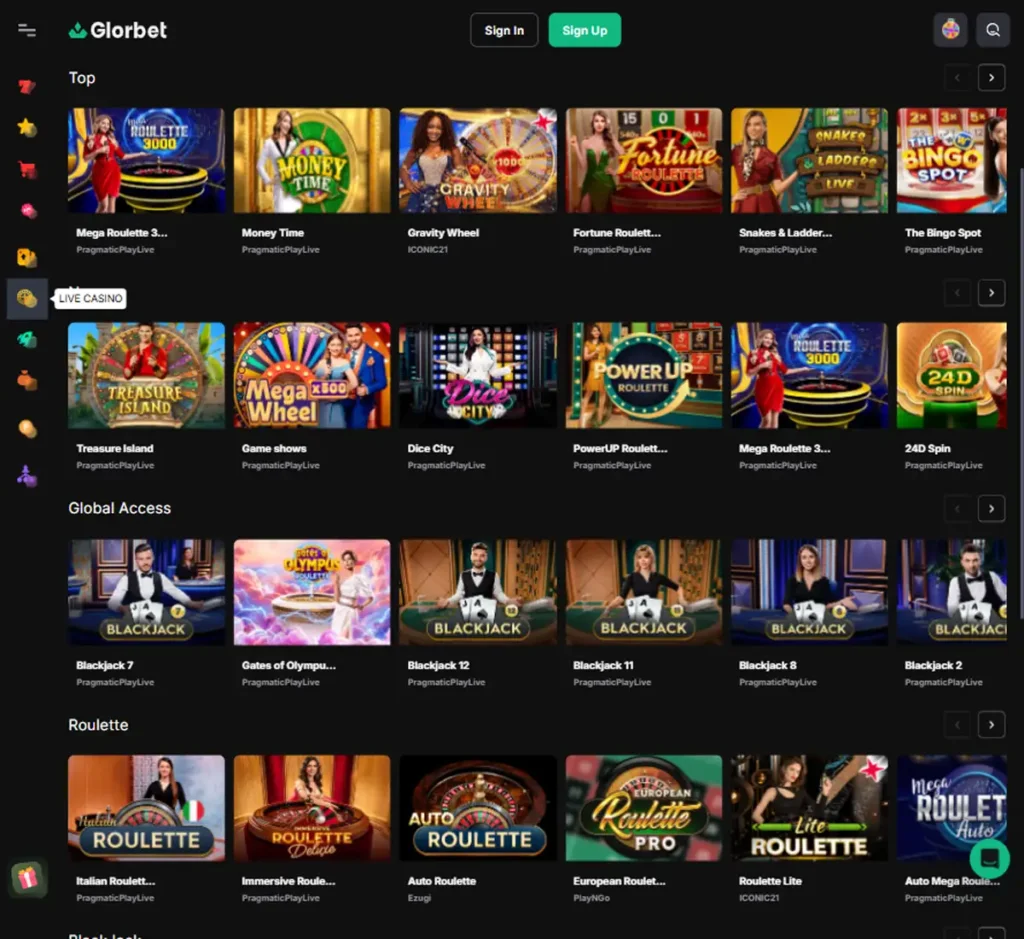This screenshot has height=939, width=1024.
Task: Open the hamburger menu
Action: click(27, 30)
